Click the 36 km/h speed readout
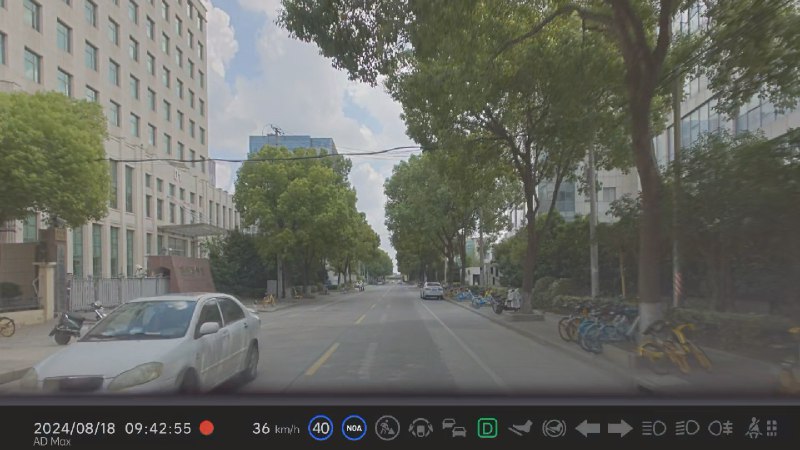Viewport: 800px width, 450px height. pos(276,429)
